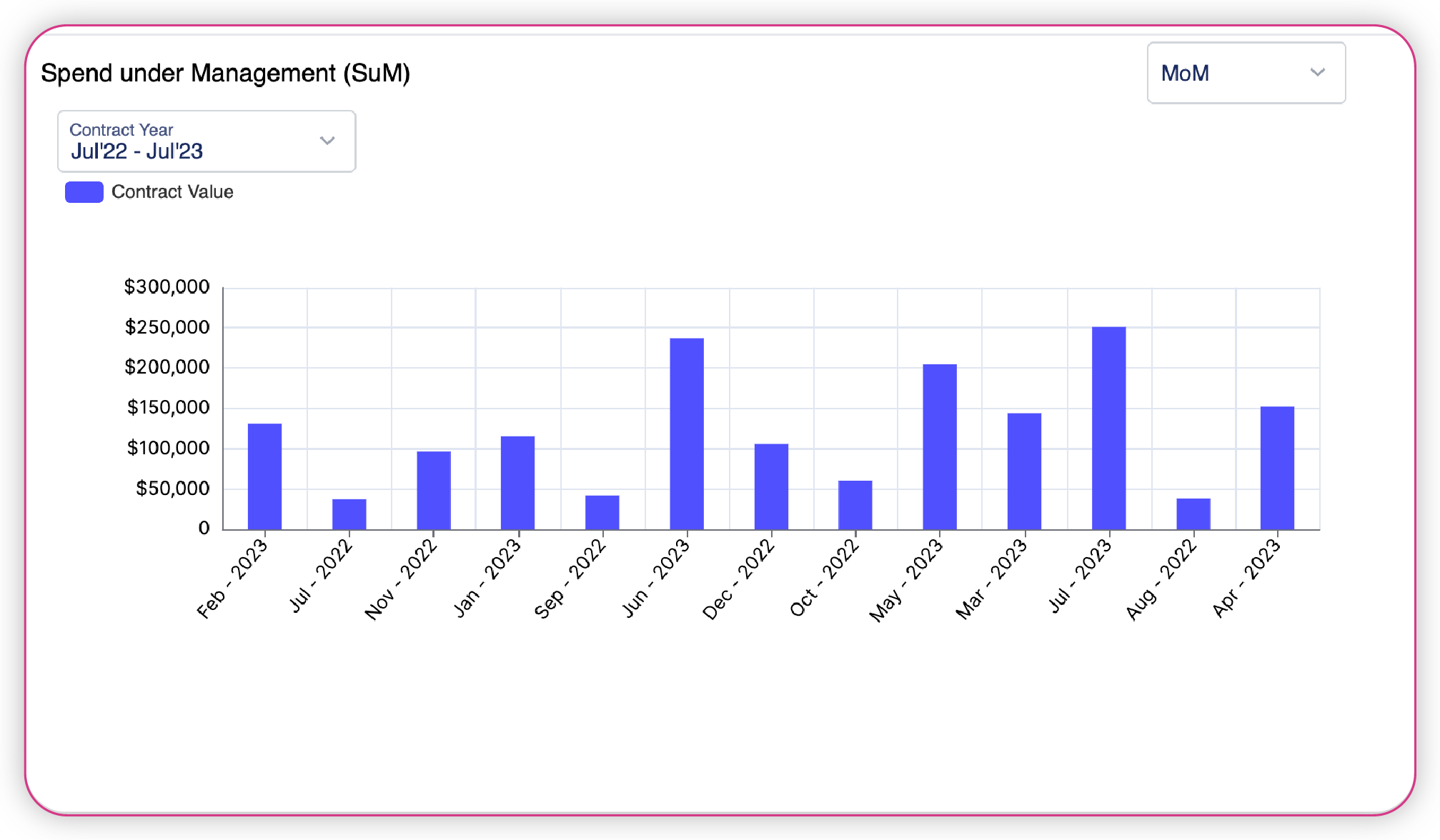Click the MoM dropdown chevron arrow
1440x840 pixels.
(x=1317, y=72)
